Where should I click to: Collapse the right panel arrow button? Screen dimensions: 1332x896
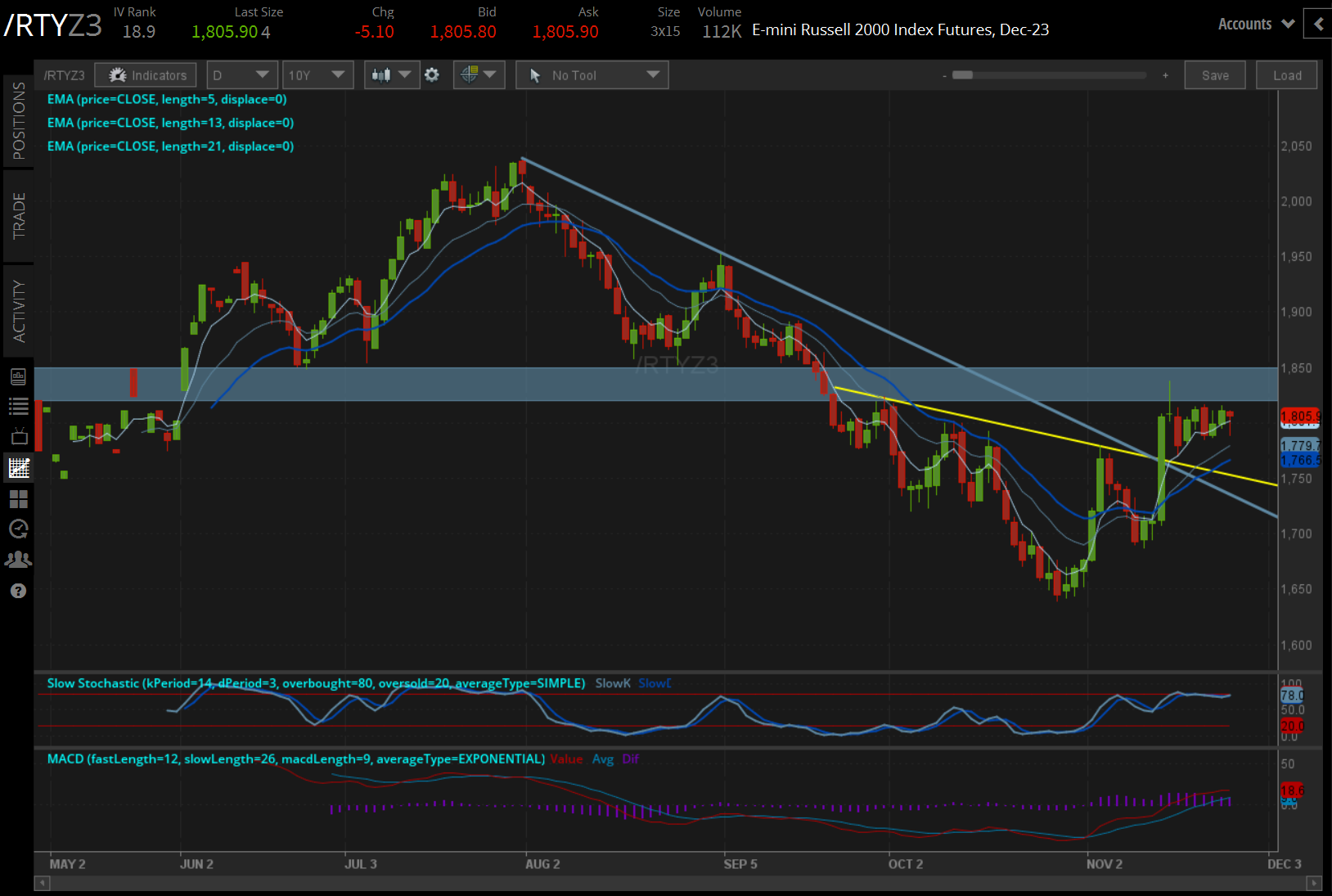tap(1318, 24)
